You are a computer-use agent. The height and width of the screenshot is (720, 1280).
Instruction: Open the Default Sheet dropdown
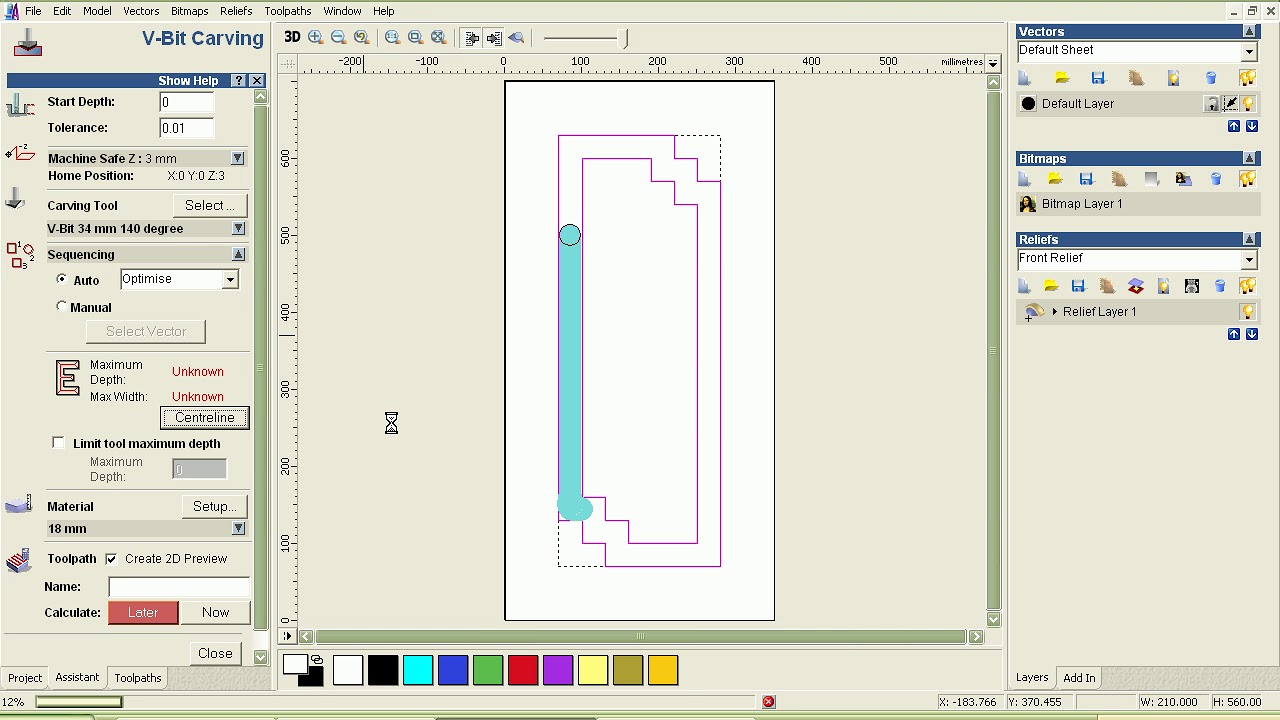[x=1249, y=51]
